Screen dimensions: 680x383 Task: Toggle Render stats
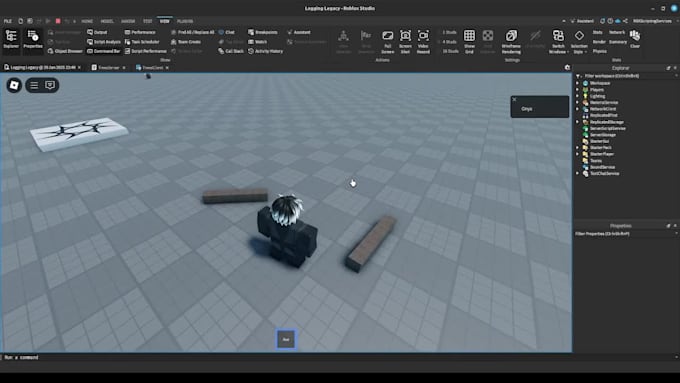tap(599, 42)
